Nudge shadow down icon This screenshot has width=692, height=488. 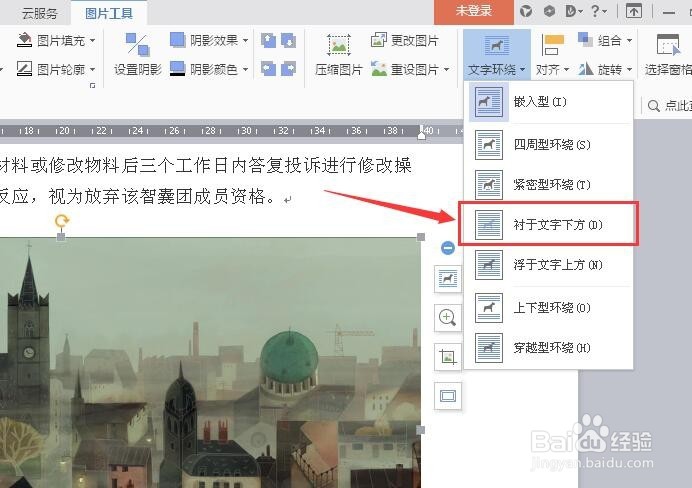coord(289,41)
